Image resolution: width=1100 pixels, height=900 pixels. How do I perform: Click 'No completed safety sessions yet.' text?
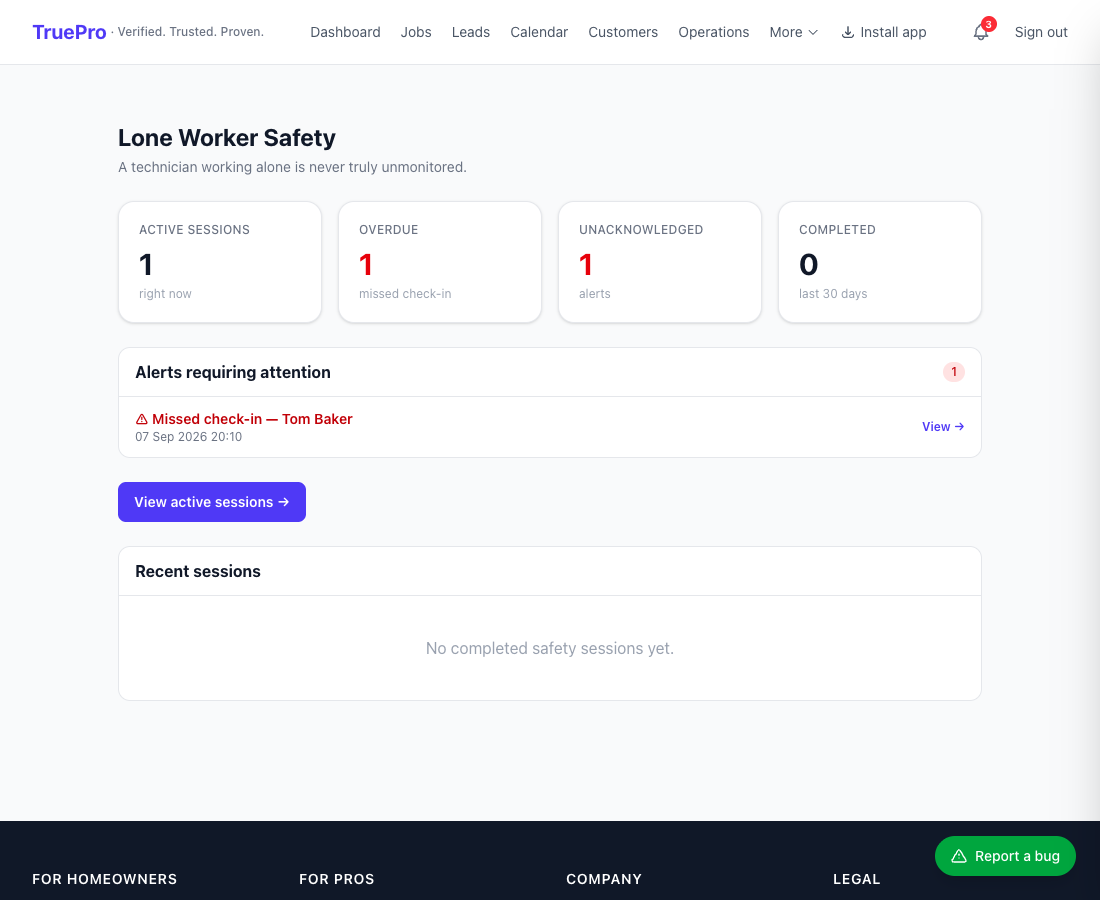(550, 648)
